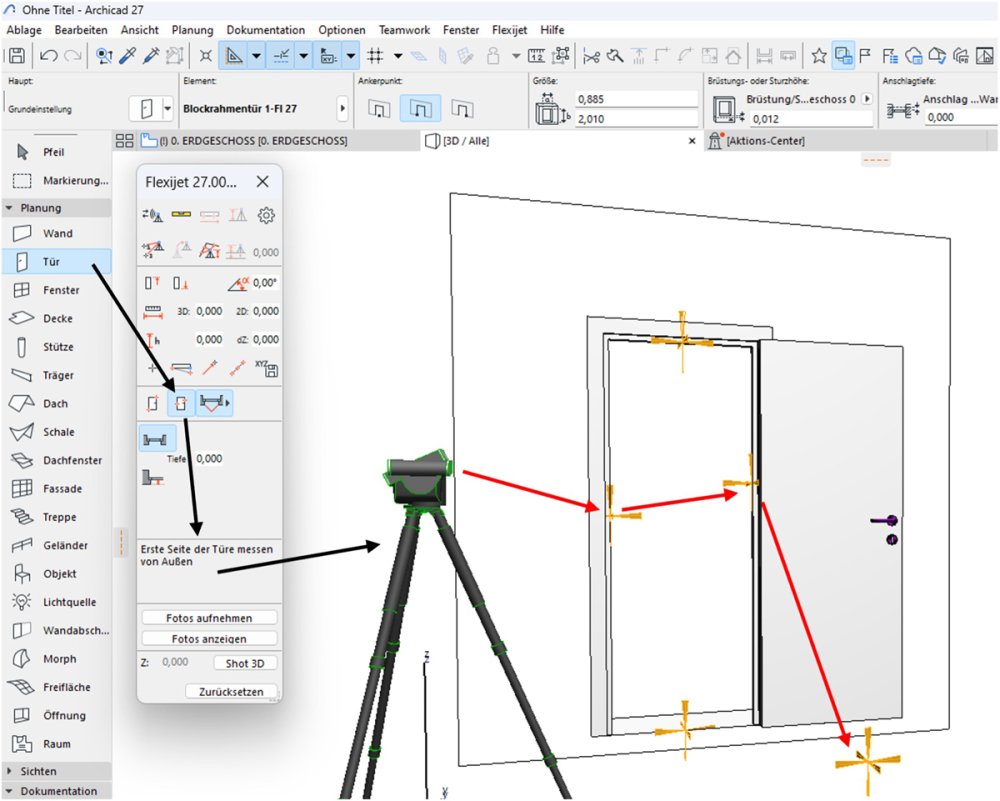Open the Bearbeiten menu
Image resolution: width=1000 pixels, height=801 pixels.
coord(81,30)
